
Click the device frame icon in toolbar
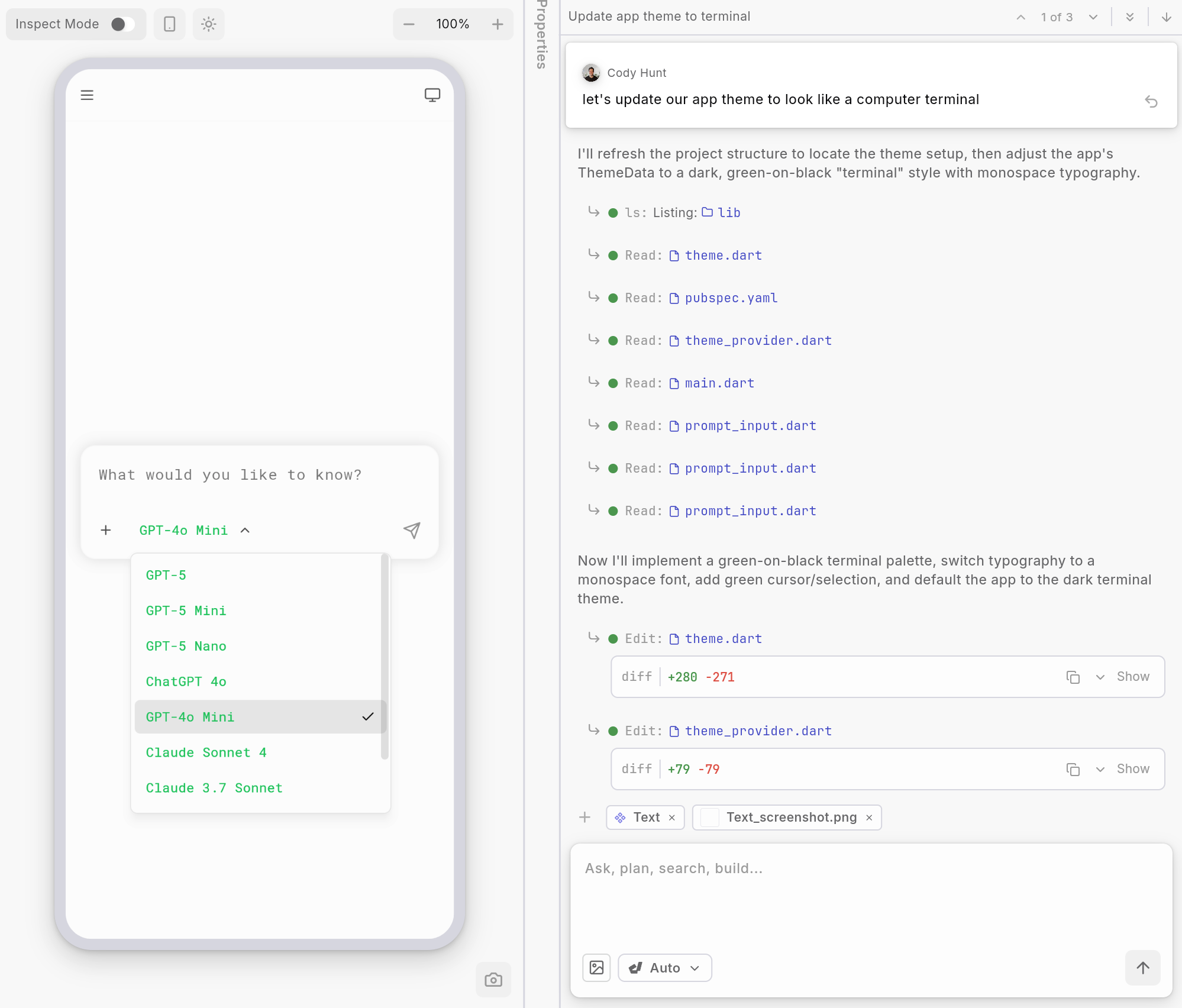[x=170, y=24]
